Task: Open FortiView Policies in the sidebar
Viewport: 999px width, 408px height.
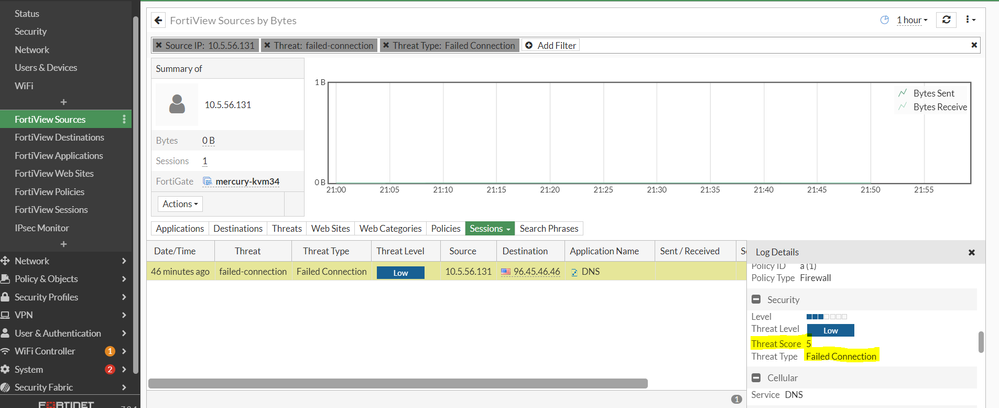Action: (x=50, y=192)
